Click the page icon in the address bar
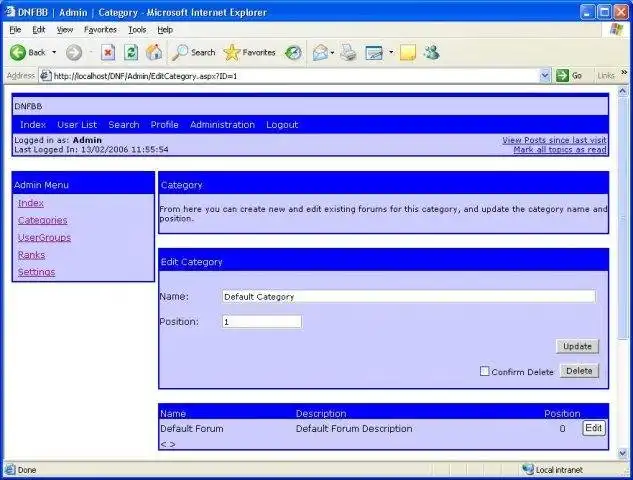The width and height of the screenshot is (633, 480). [x=45, y=75]
